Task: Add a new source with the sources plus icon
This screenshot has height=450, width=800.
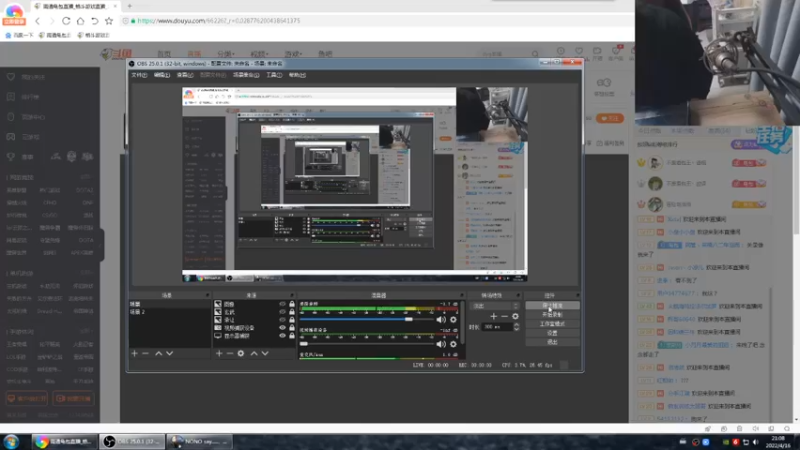Action: click(x=219, y=353)
